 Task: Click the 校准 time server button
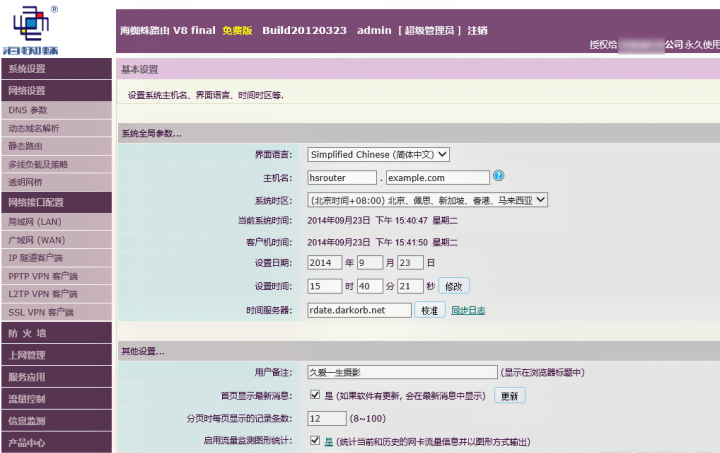[x=429, y=311]
